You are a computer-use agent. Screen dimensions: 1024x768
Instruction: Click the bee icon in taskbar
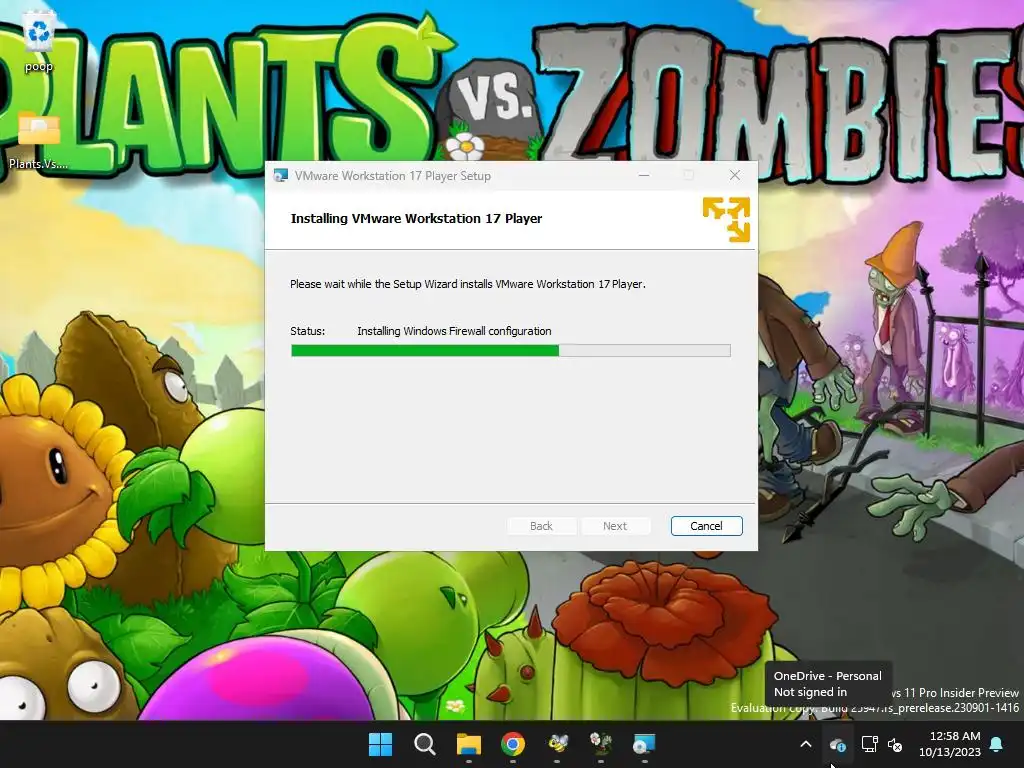tap(557, 744)
